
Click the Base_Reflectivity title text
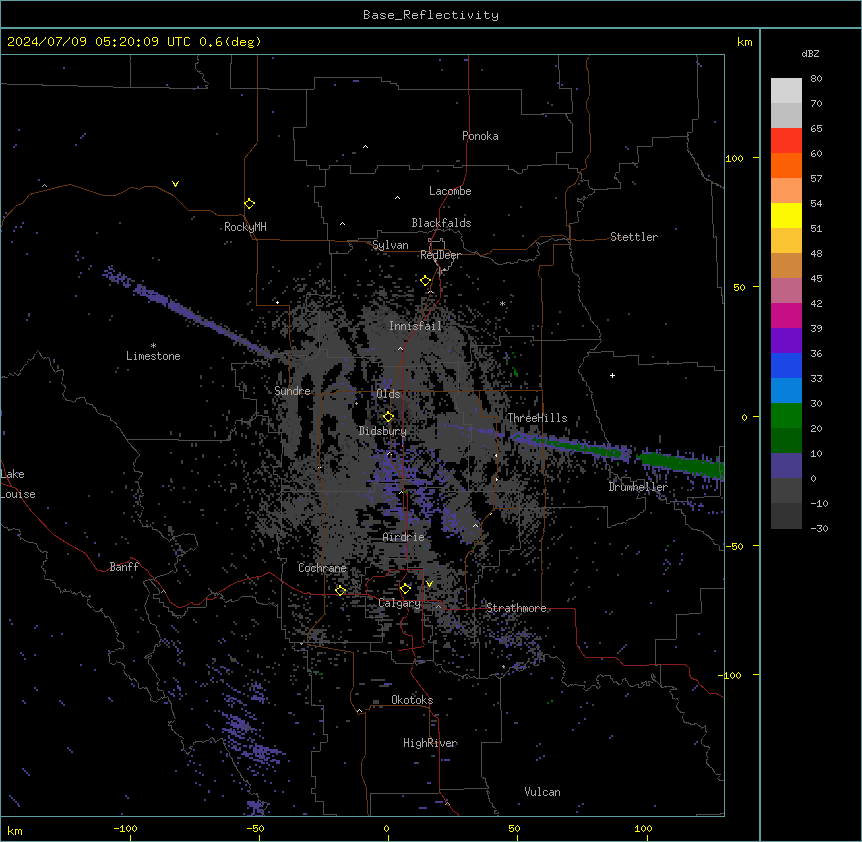(431, 15)
